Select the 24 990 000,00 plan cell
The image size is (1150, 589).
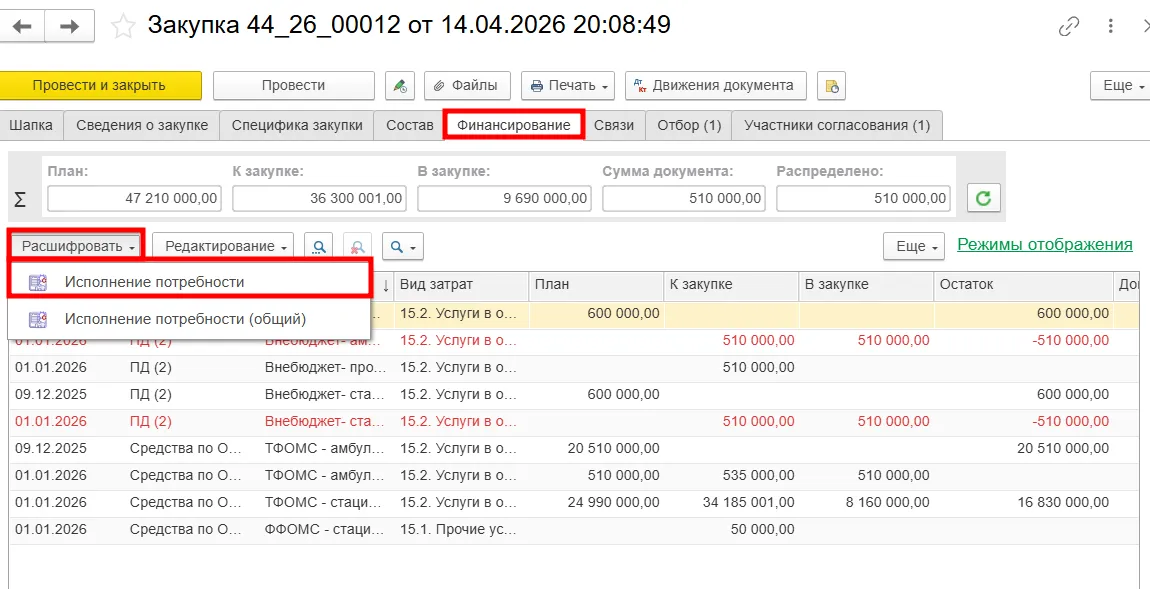(596, 502)
